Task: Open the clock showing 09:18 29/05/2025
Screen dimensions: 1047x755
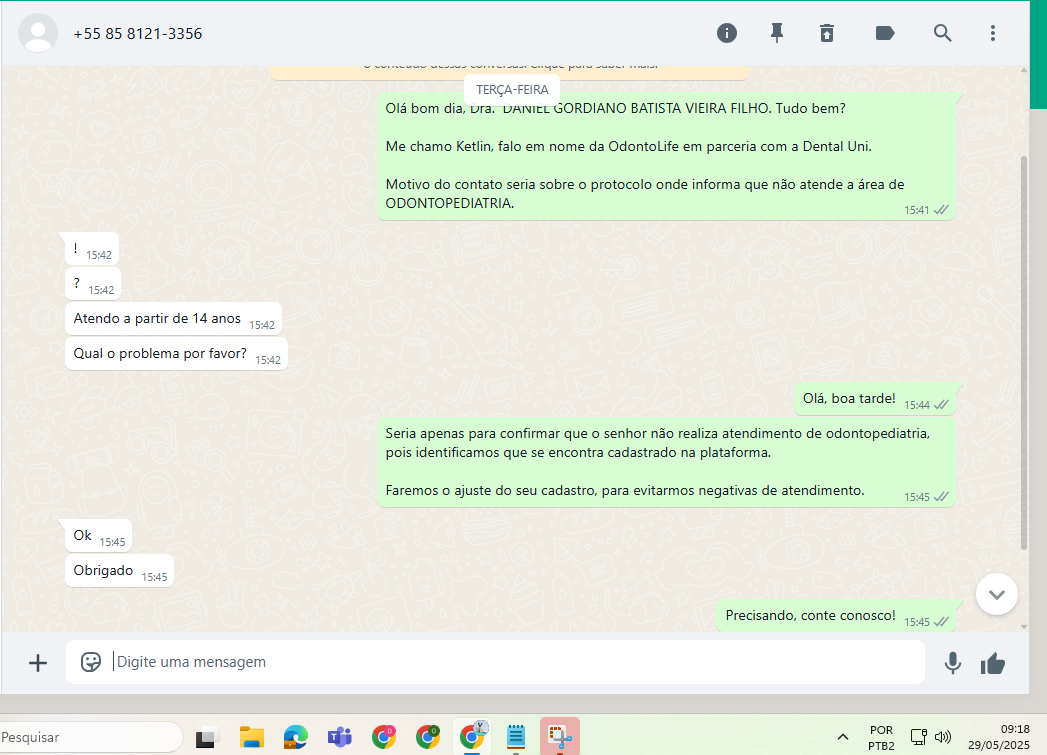Action: point(999,737)
